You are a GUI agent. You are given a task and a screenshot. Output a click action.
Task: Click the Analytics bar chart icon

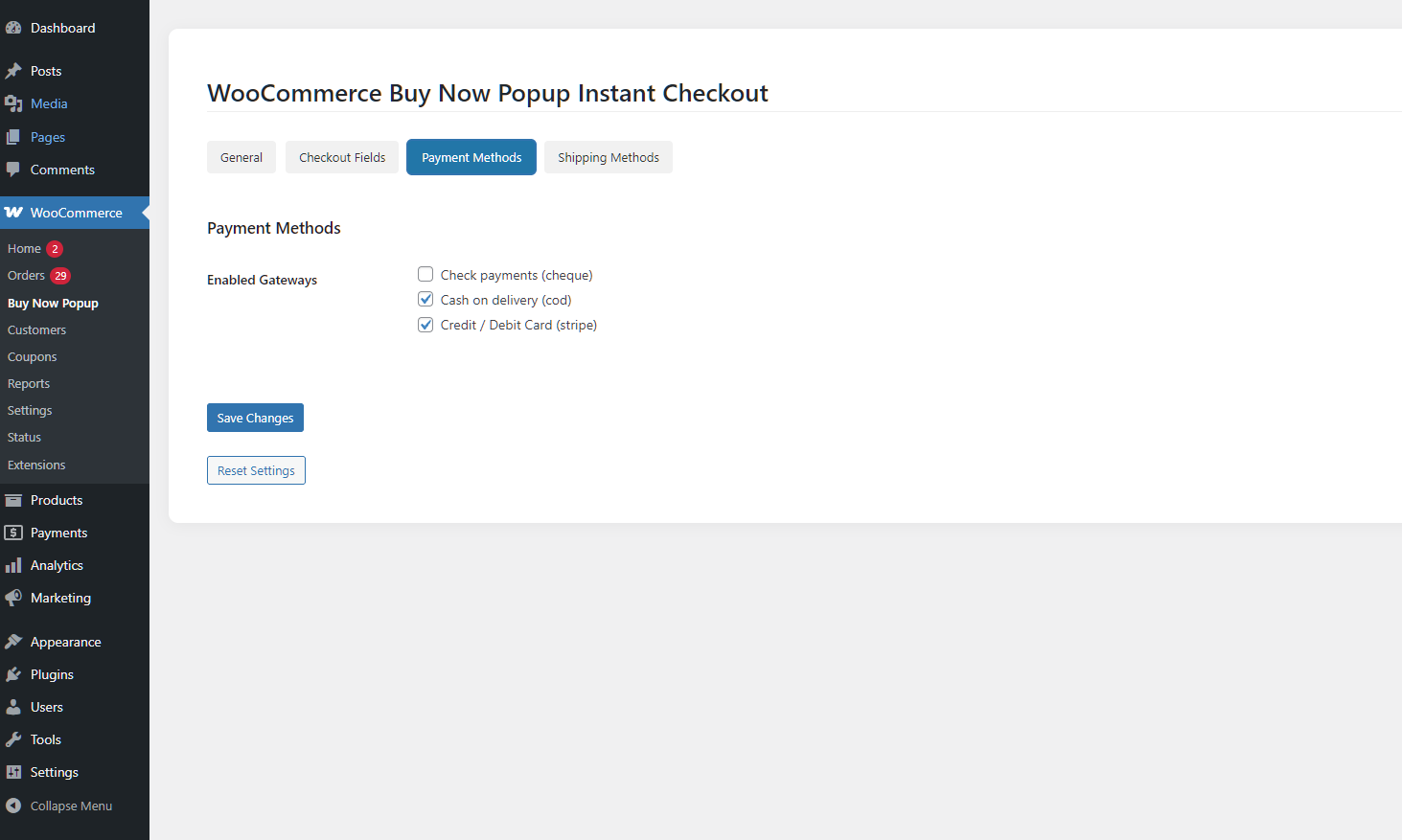click(13, 565)
